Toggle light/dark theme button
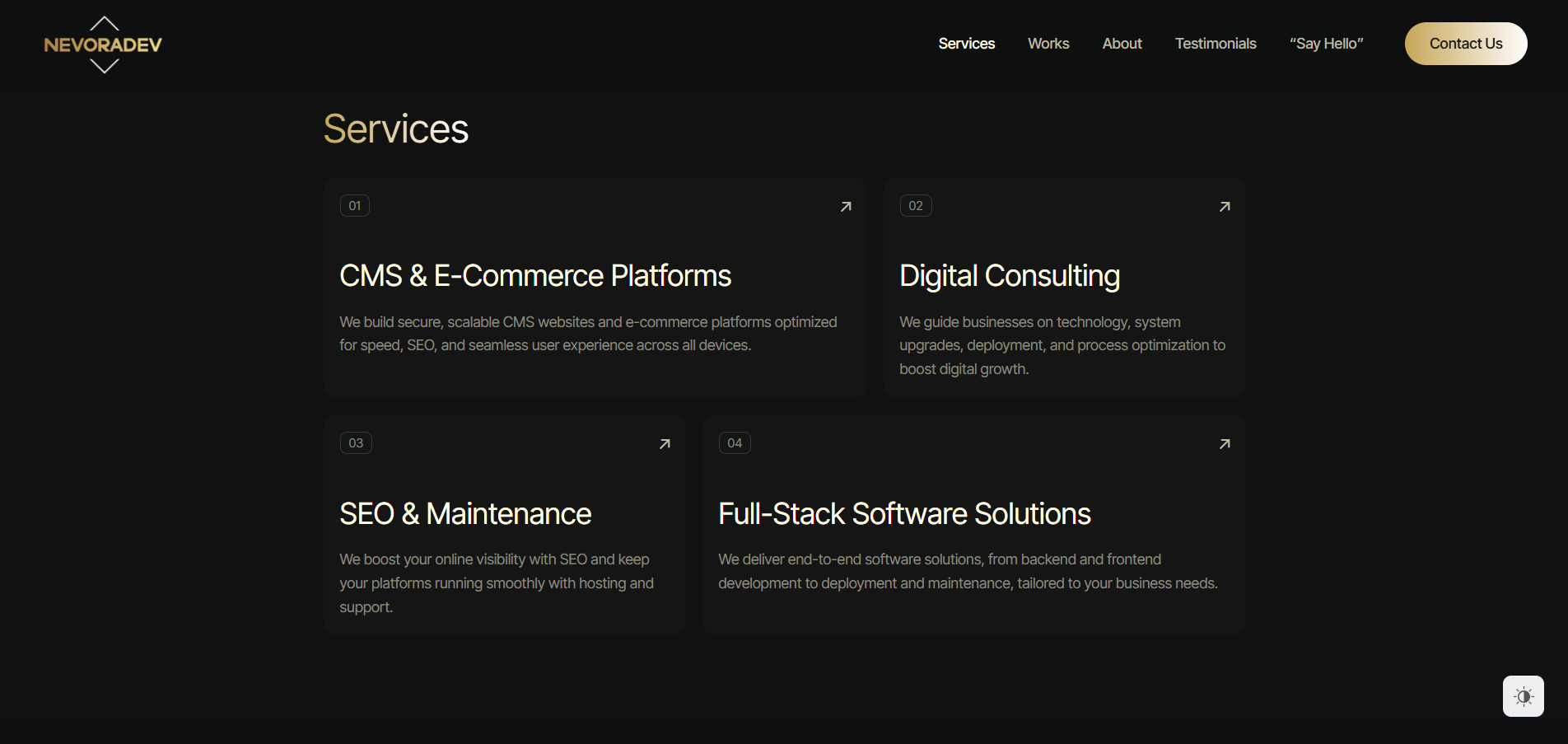This screenshot has width=1568, height=744. 1523,696
